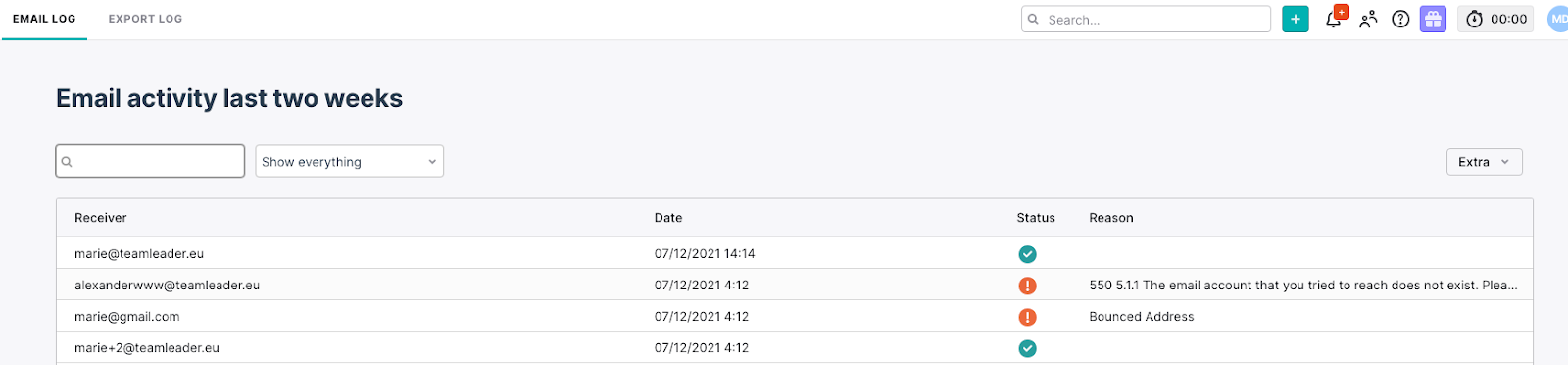Click the error status icon for alexanderwww@teamleader.eu
The width and height of the screenshot is (1568, 365).
(x=1027, y=286)
